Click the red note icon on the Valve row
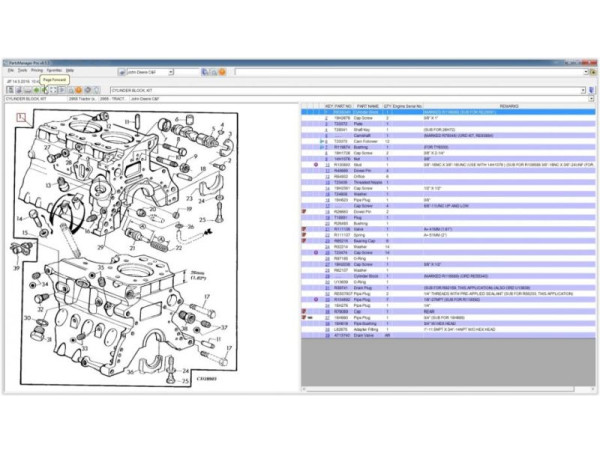Screen dimensions: 600x453 point(304,229)
